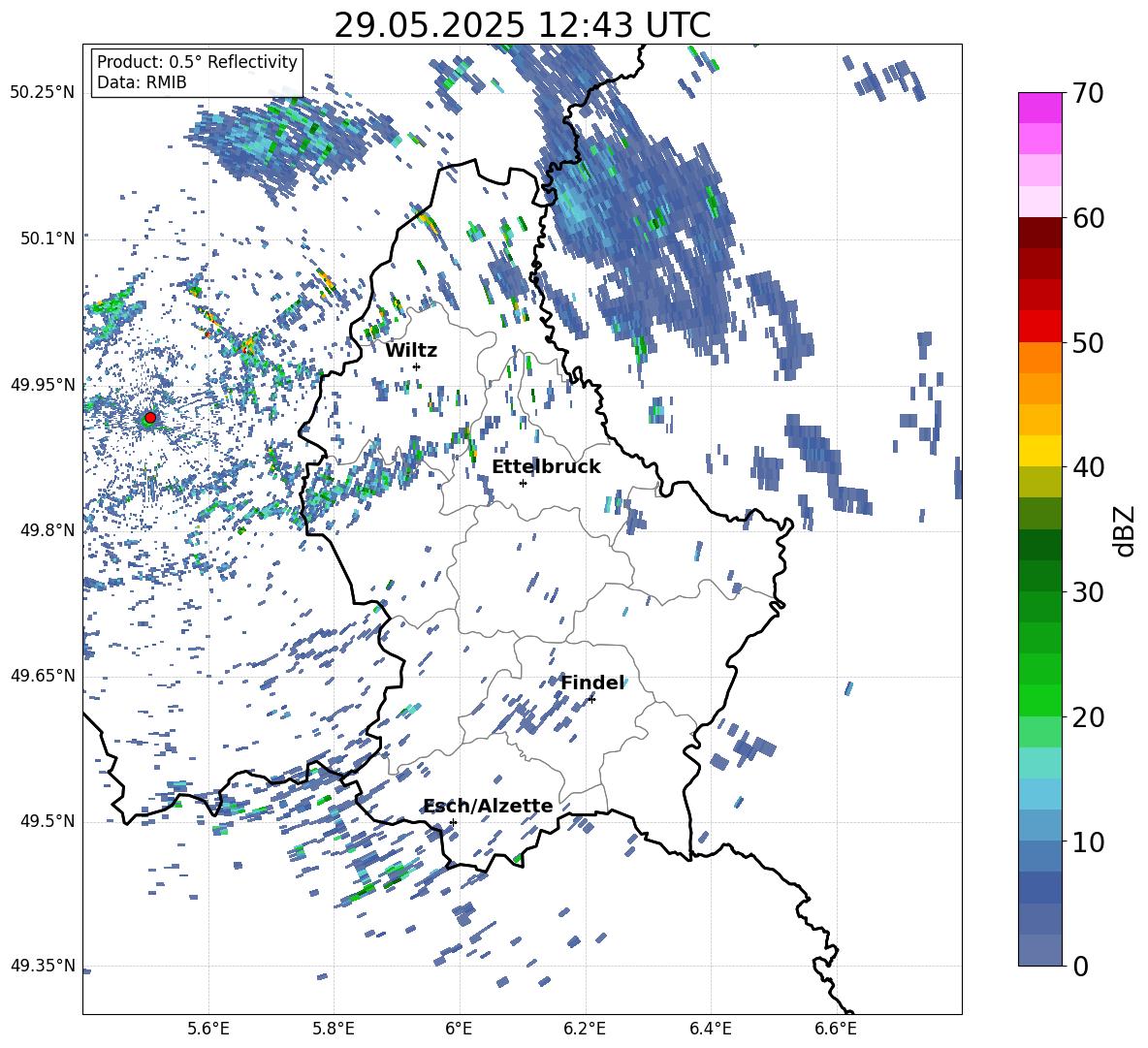Click the 30 tick on colorbar

click(1088, 592)
